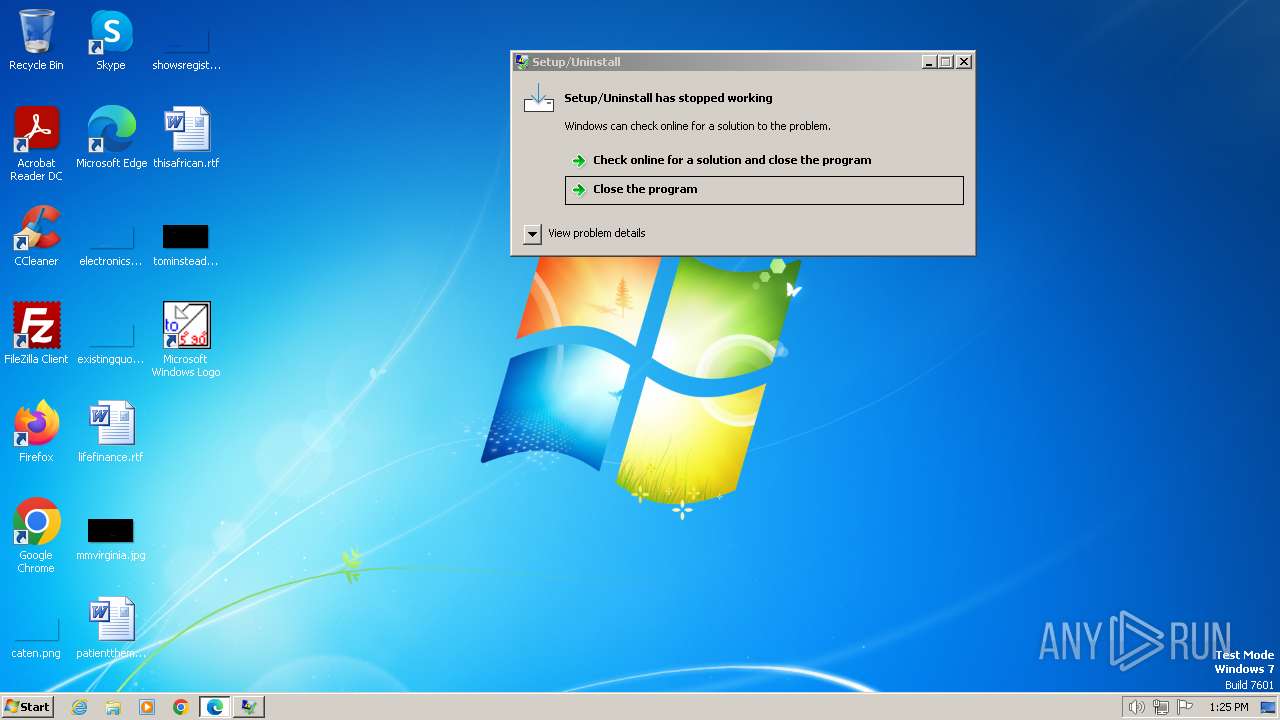Select the Google Chrome desktop shortcut

coord(36,536)
